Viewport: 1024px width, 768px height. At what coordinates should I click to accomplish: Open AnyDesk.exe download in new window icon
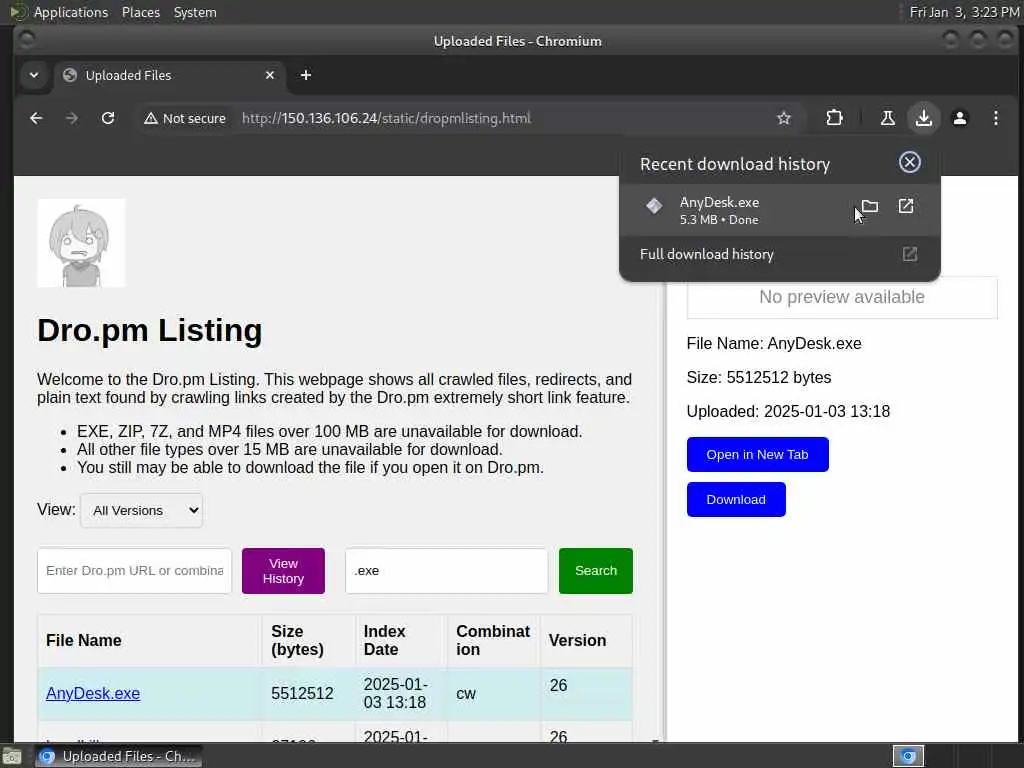tap(906, 206)
